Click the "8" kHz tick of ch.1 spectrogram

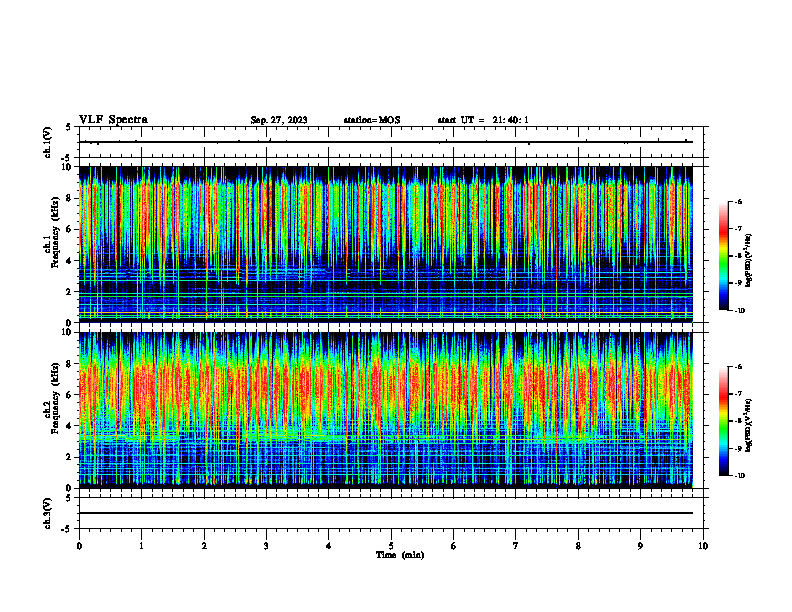pyautogui.click(x=70, y=198)
